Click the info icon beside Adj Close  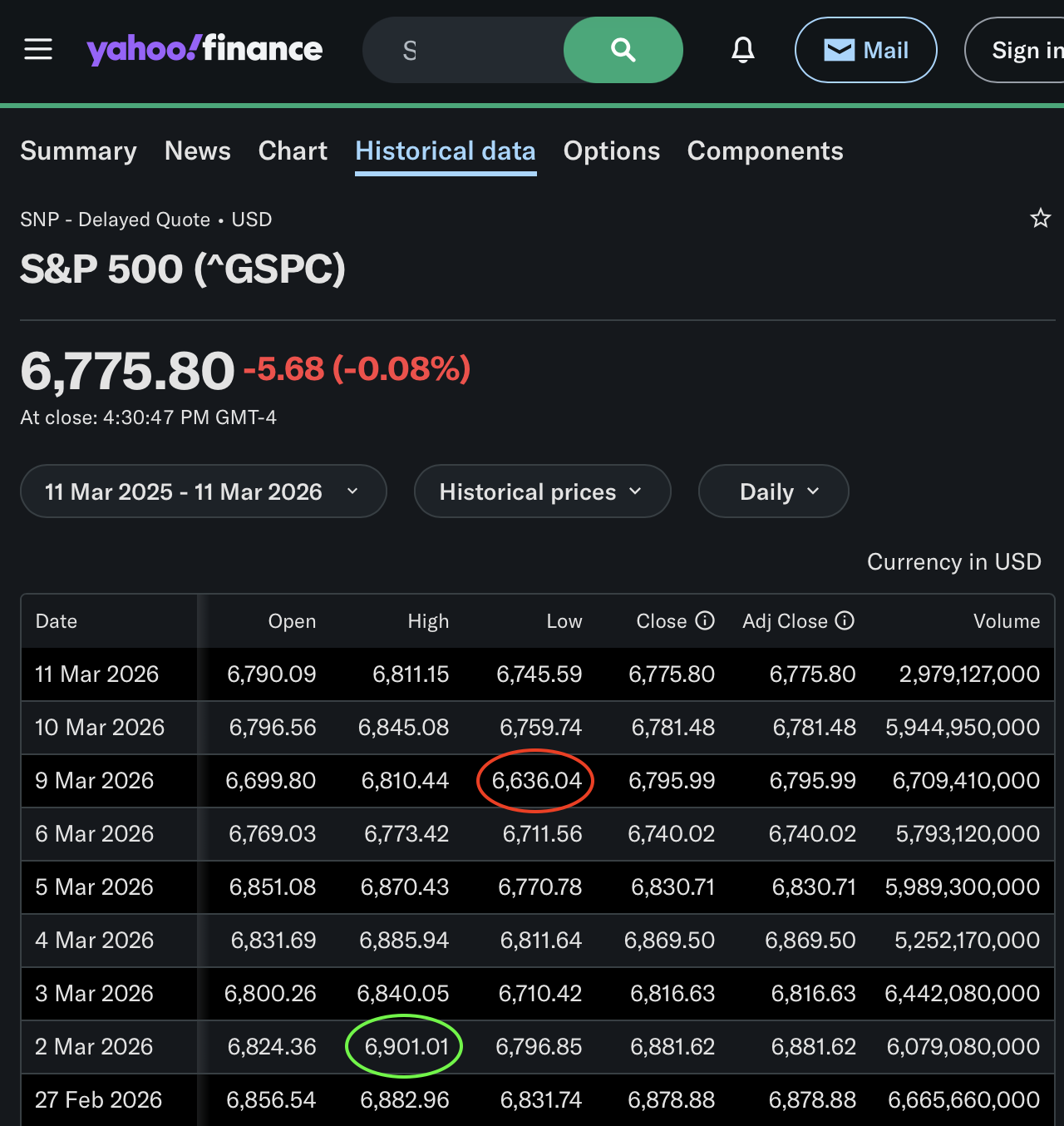pyautogui.click(x=845, y=621)
